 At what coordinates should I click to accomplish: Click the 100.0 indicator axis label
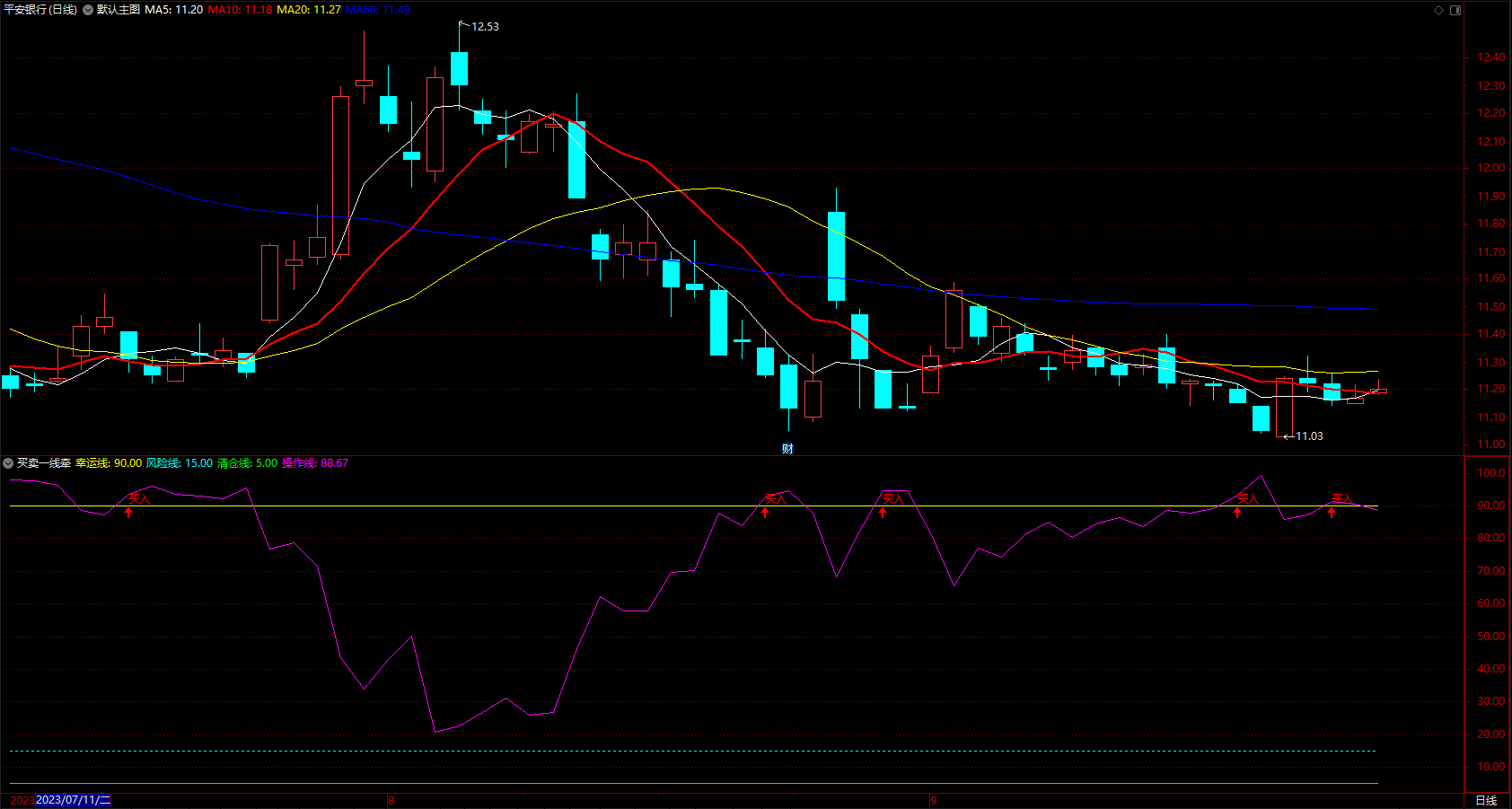(x=1491, y=473)
